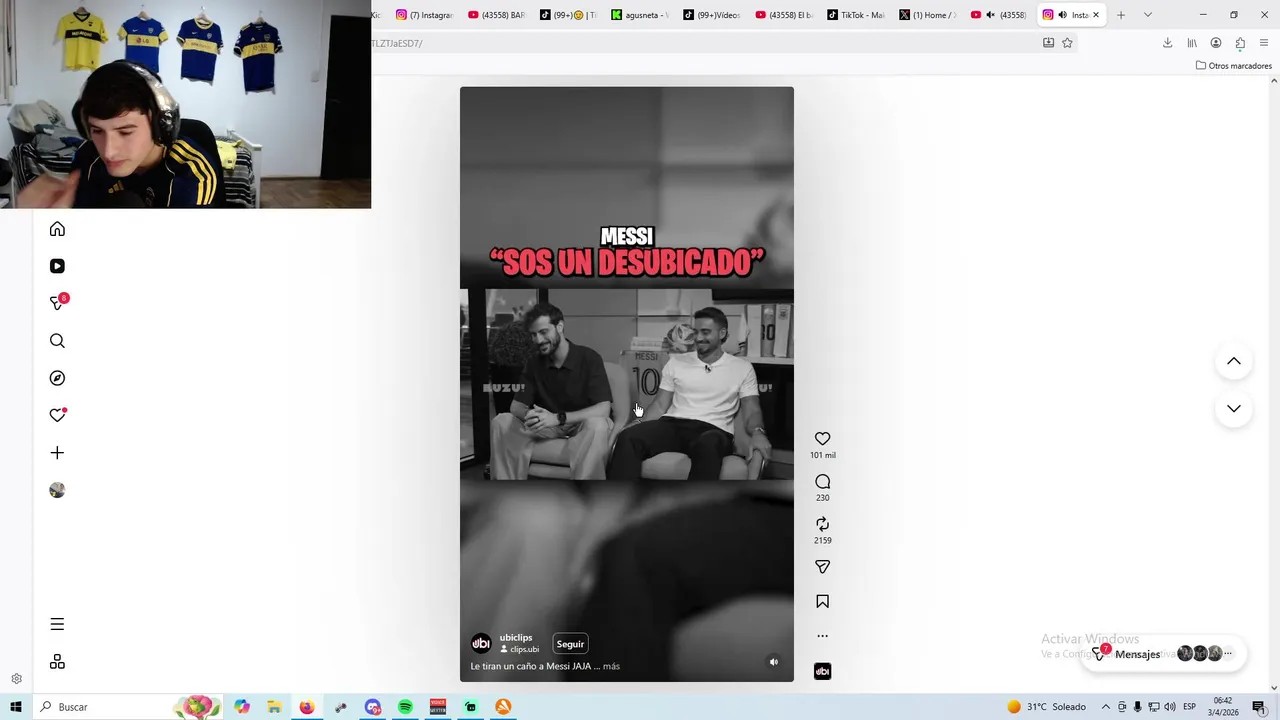Open a new browser tab

click(x=1121, y=15)
